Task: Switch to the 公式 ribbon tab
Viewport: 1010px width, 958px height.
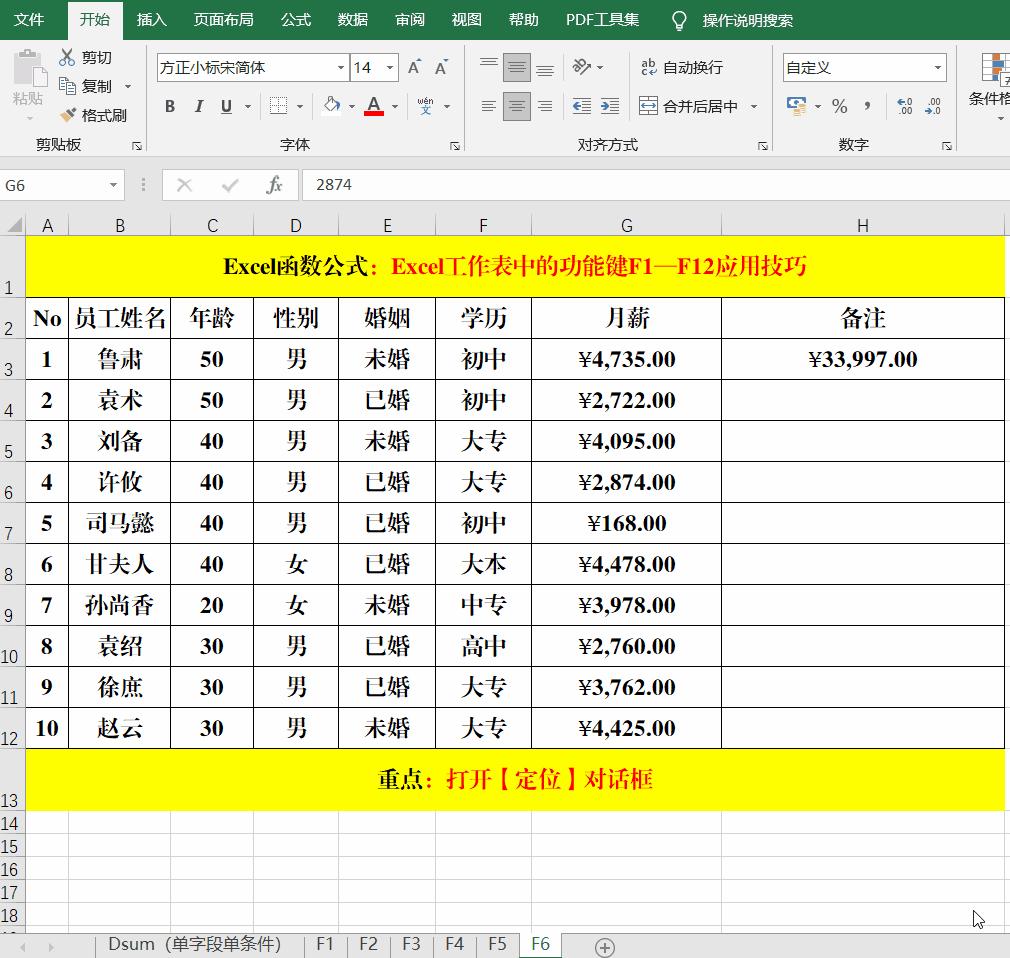Action: (295, 18)
